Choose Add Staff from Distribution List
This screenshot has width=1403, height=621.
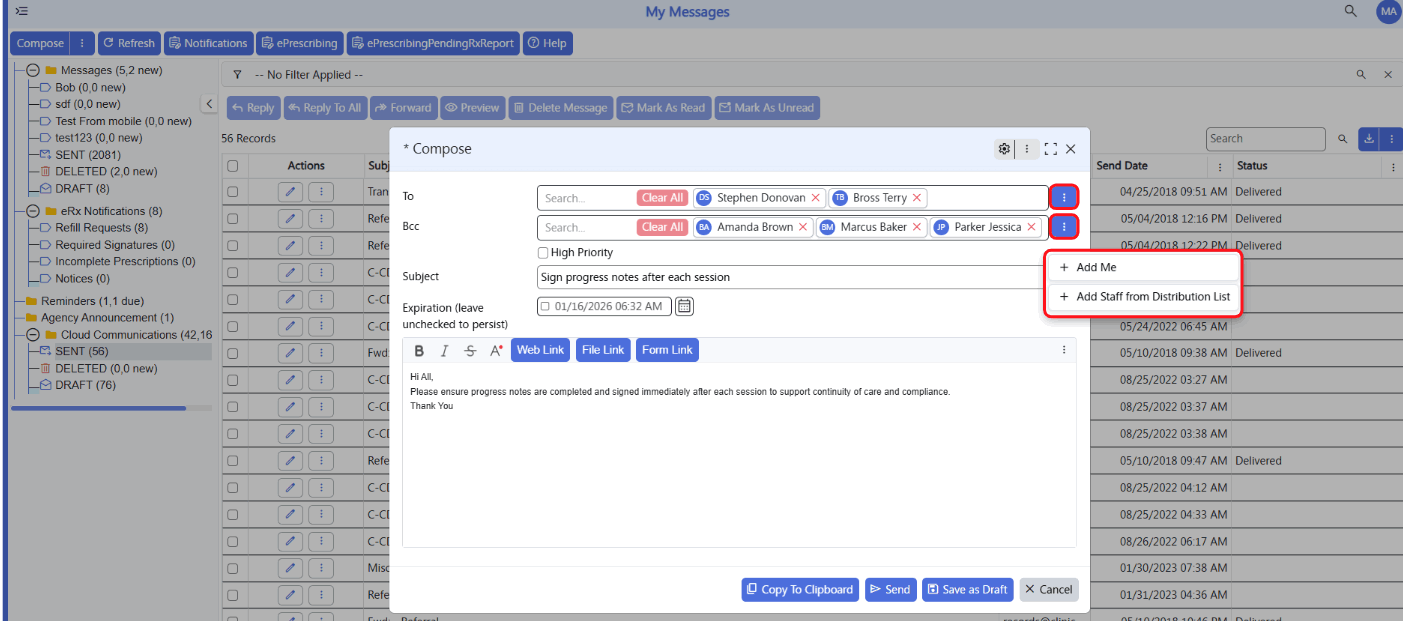[x=1142, y=296]
